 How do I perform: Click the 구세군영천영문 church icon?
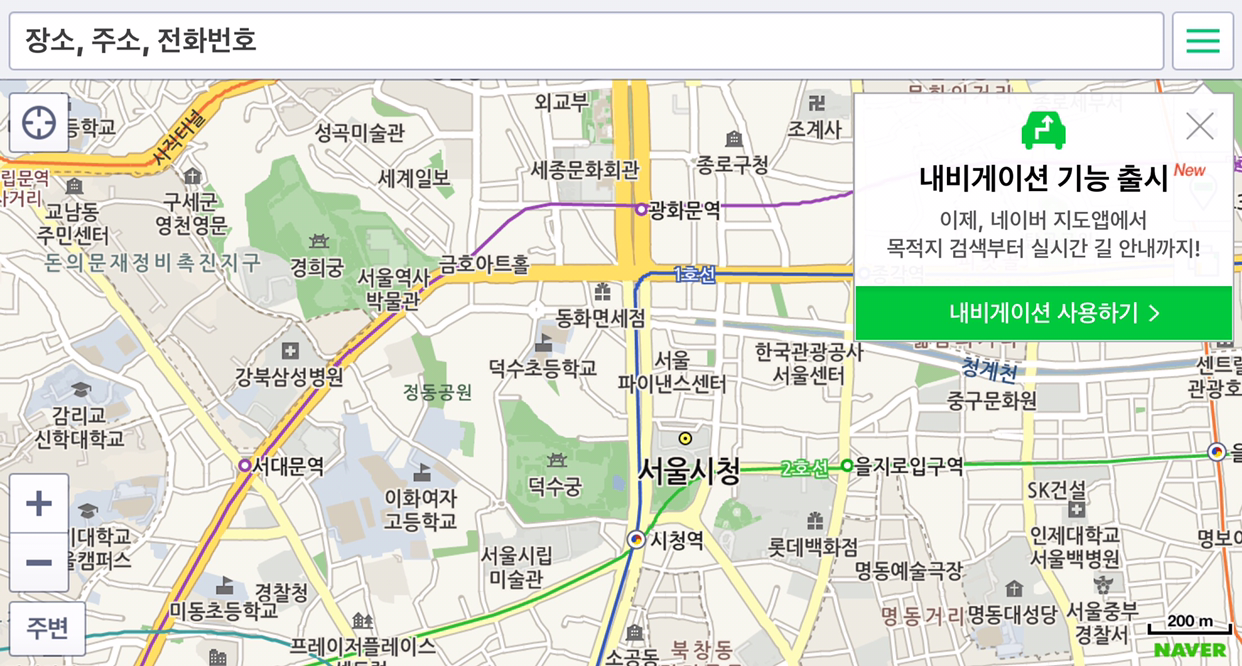point(191,177)
